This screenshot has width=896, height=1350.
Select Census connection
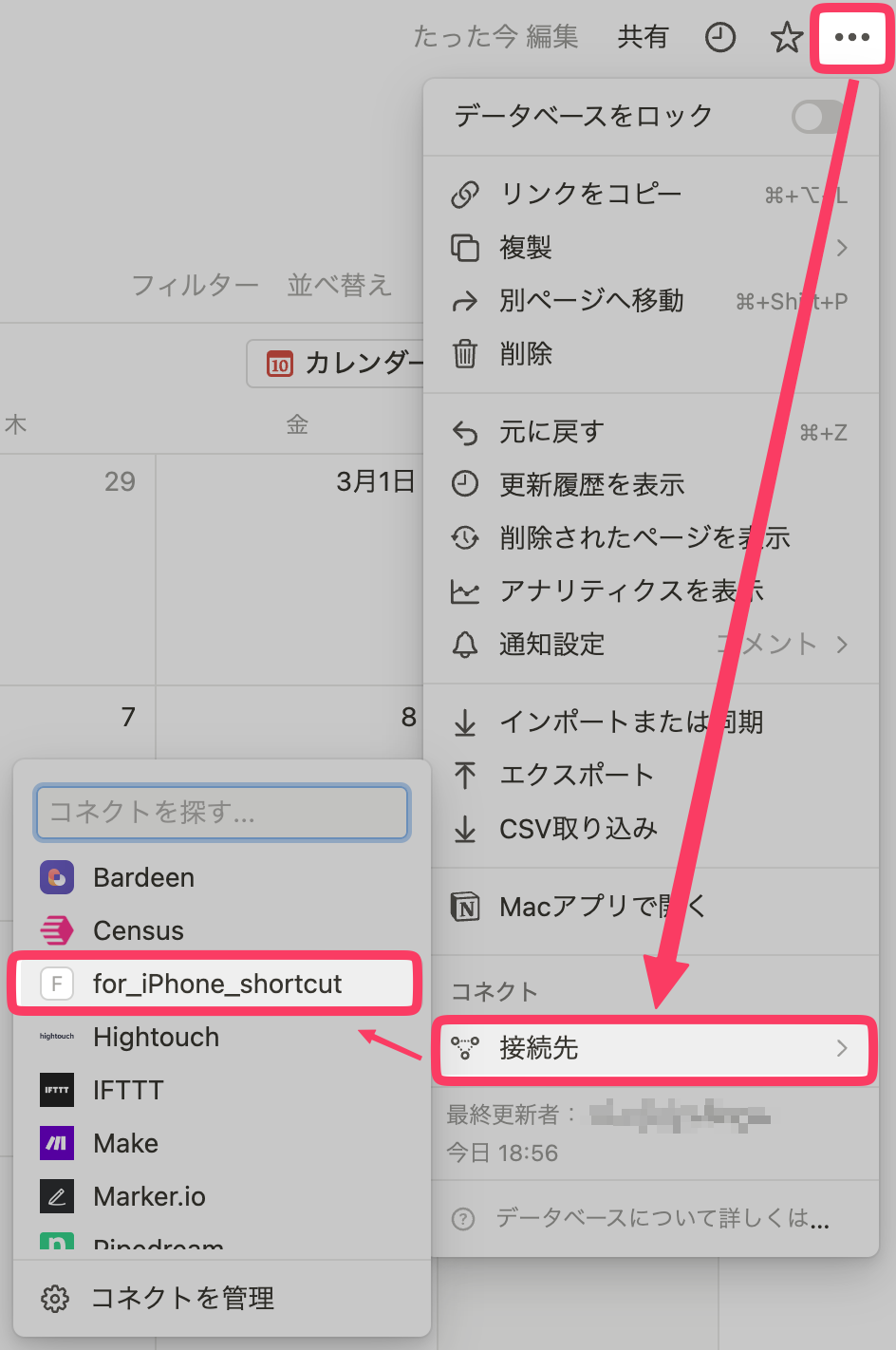click(x=222, y=930)
